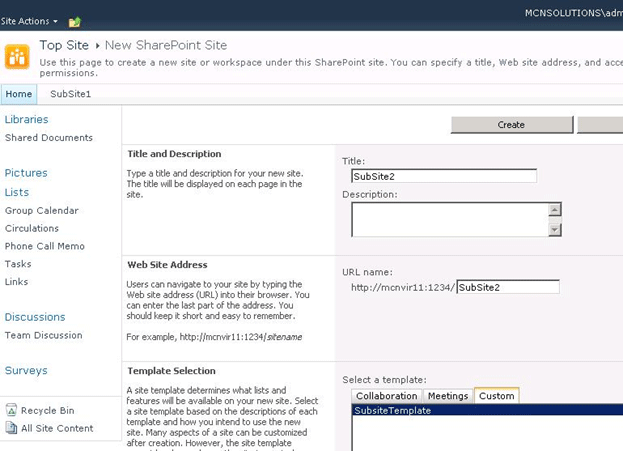Click inside the Description text area

point(450,220)
